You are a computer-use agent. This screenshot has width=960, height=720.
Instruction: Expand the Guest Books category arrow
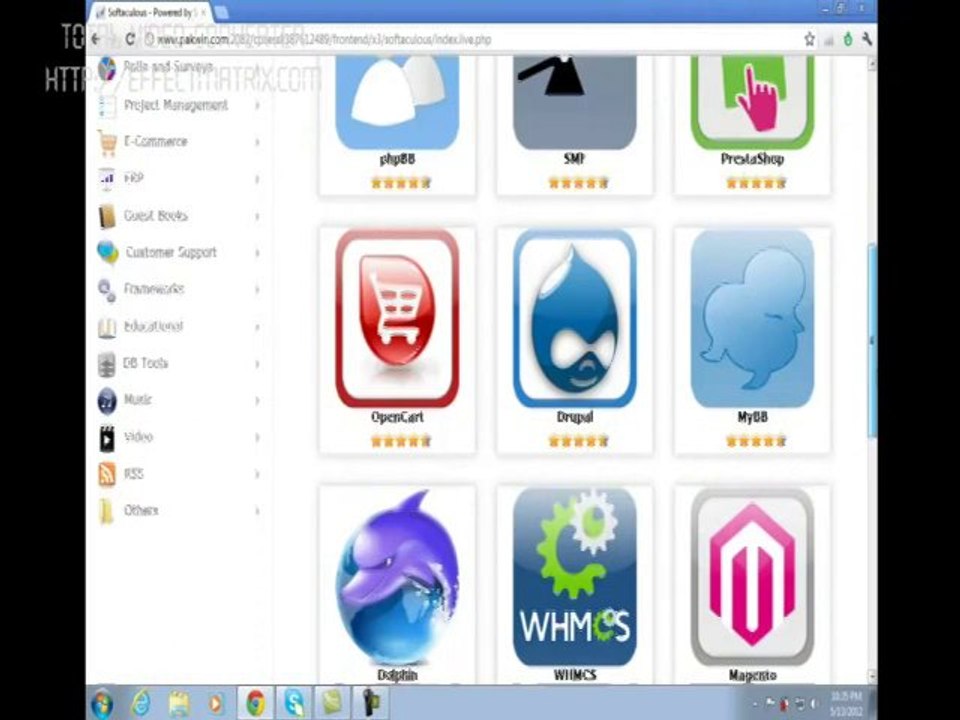pos(257,216)
